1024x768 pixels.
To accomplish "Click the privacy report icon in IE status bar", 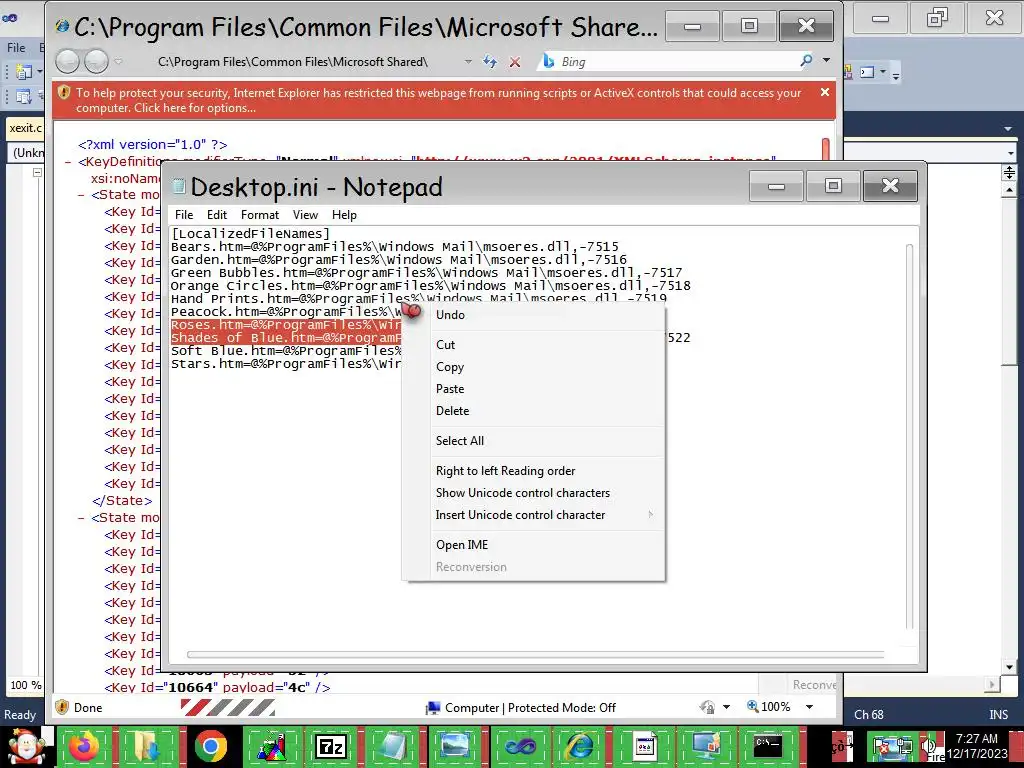I will 707,707.
